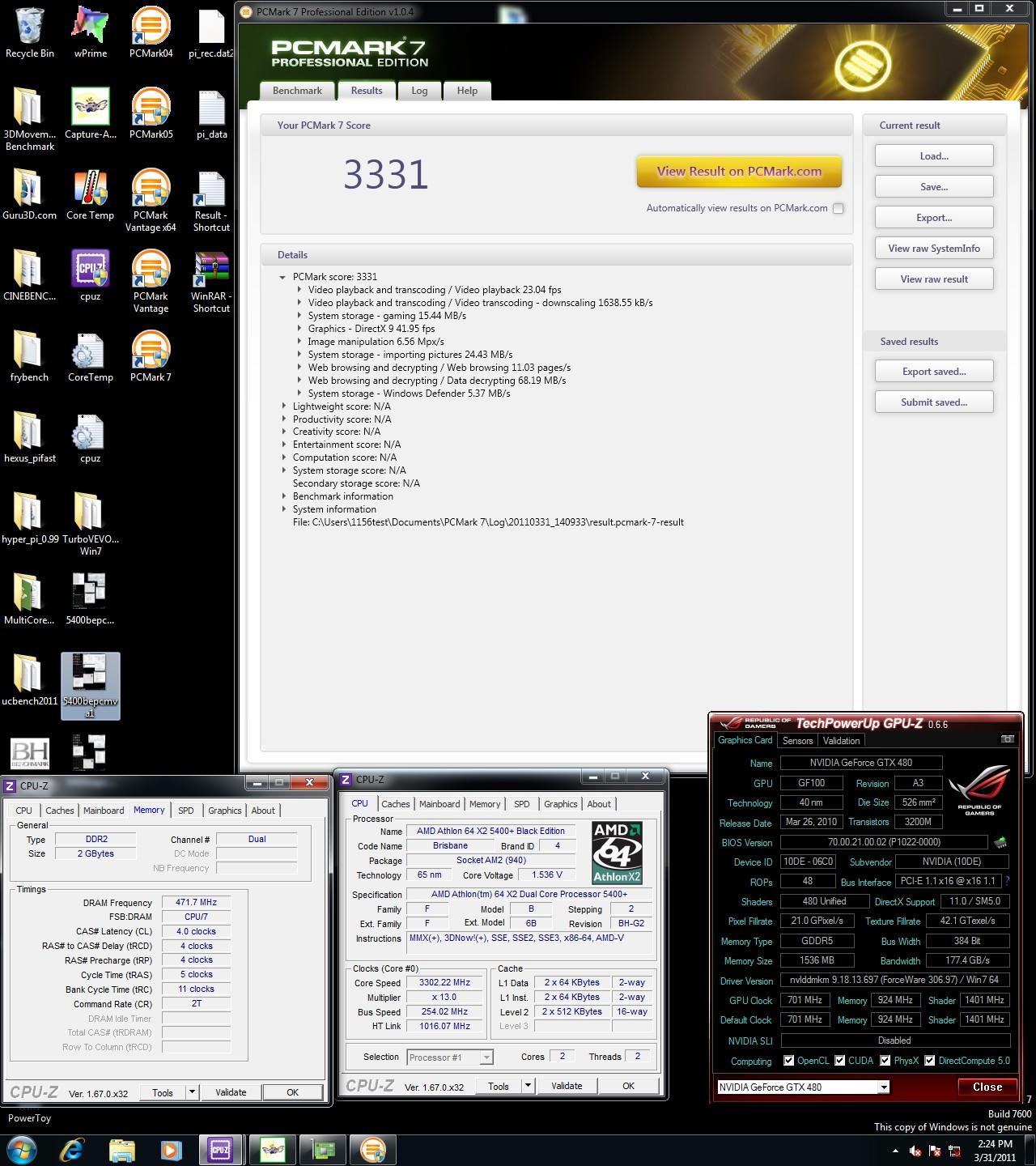Click the red Close button in GPU-Z
Screen dimensions: 1036x1166
(x=987, y=1087)
